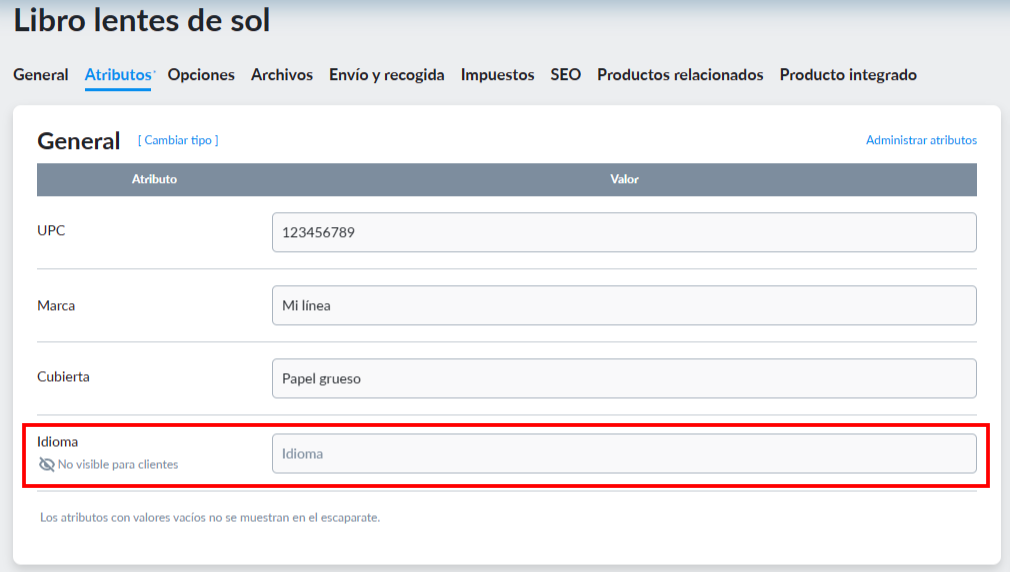Click the Marca input containing Mi línea
This screenshot has width=1010, height=572.
click(624, 305)
